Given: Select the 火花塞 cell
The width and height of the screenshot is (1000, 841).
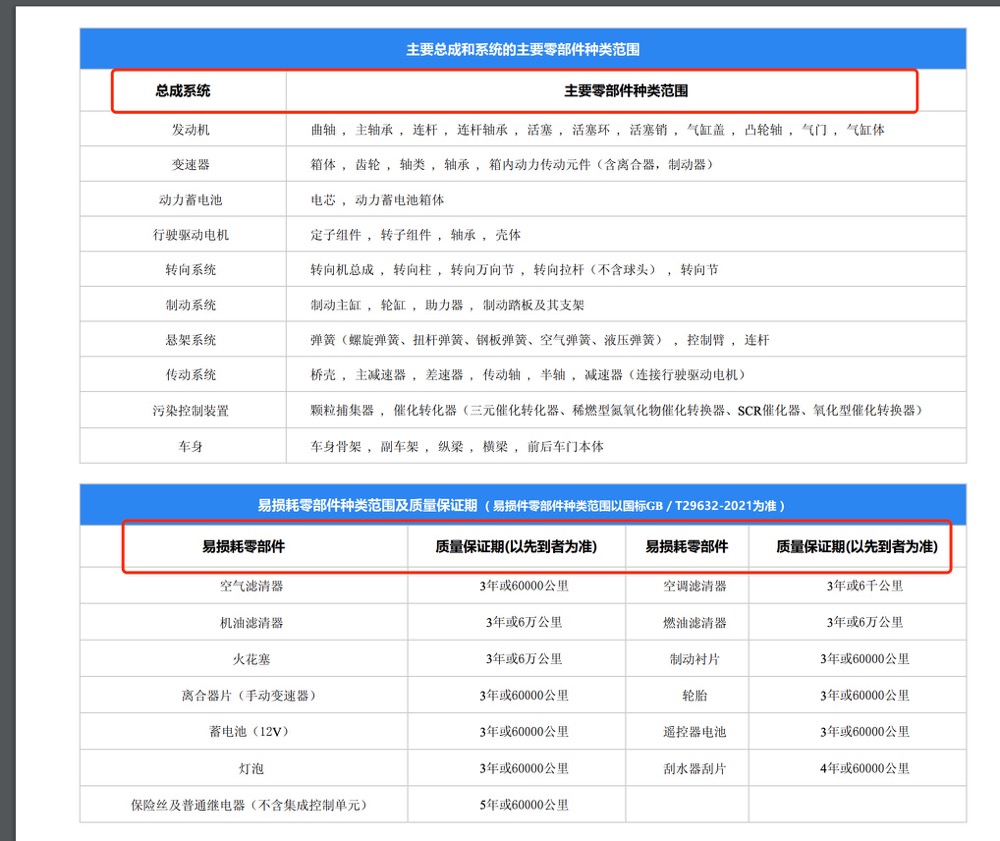Looking at the screenshot, I should coord(251,659).
